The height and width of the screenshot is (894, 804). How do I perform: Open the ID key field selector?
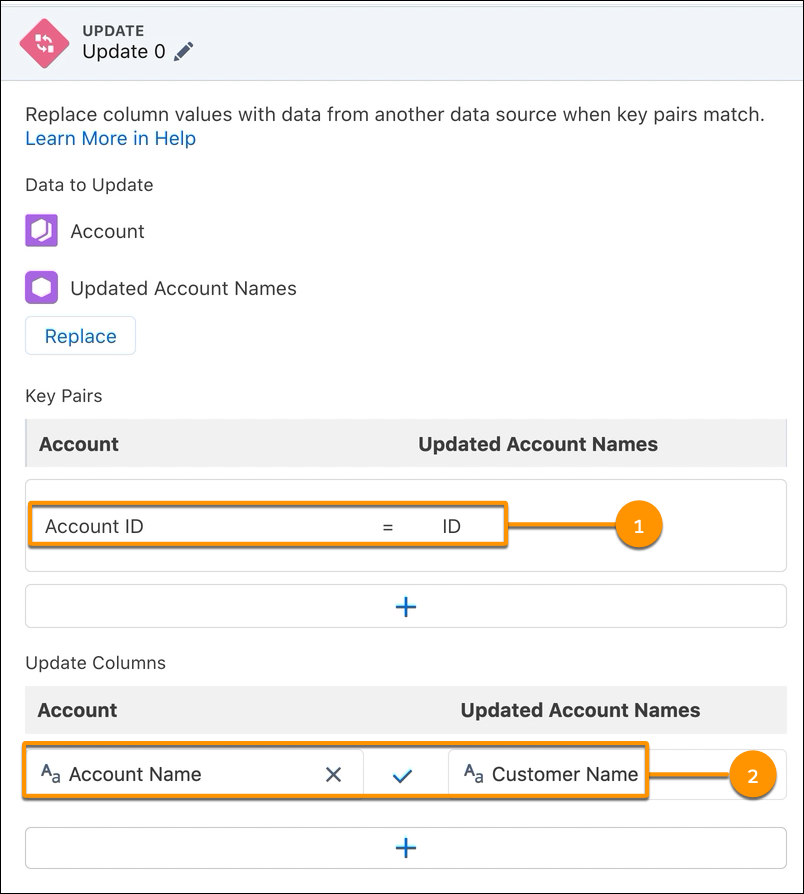pyautogui.click(x=450, y=525)
